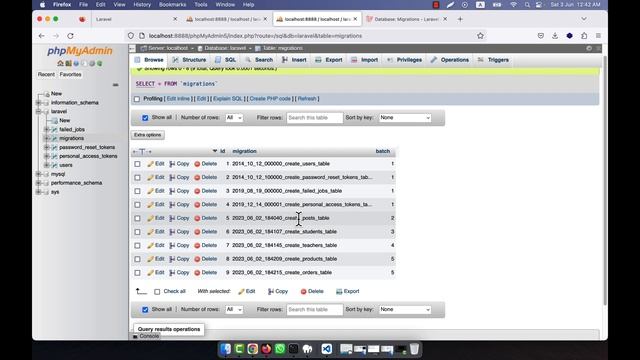The image size is (640, 360).
Task: Go back with the browser back arrow
Action: 42,36
